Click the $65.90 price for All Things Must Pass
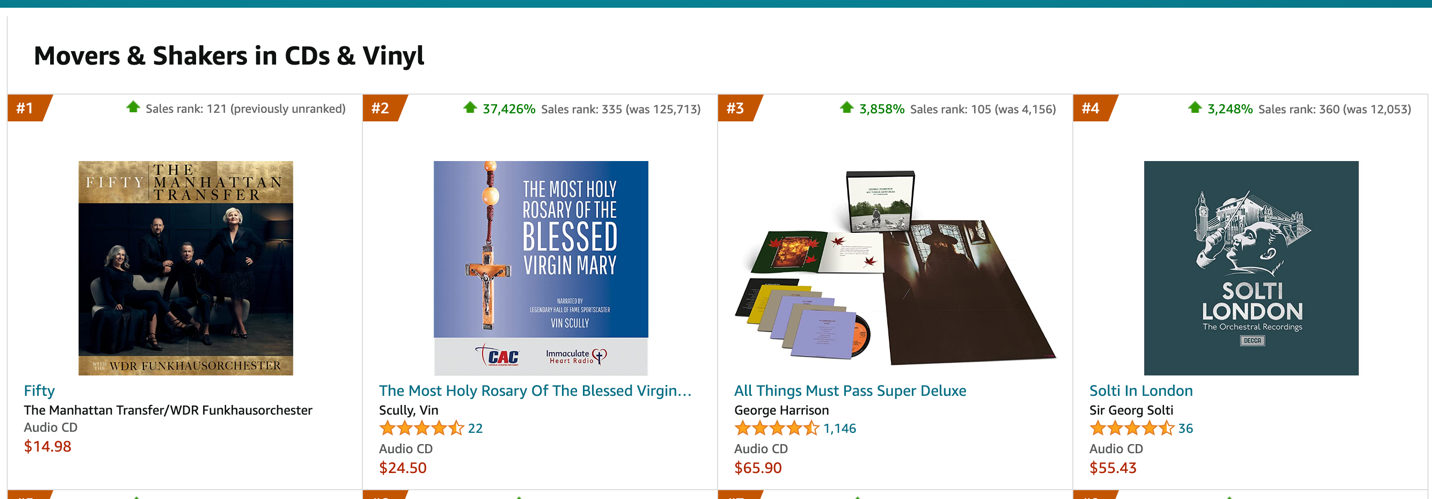The height and width of the screenshot is (499, 1432). tap(758, 468)
